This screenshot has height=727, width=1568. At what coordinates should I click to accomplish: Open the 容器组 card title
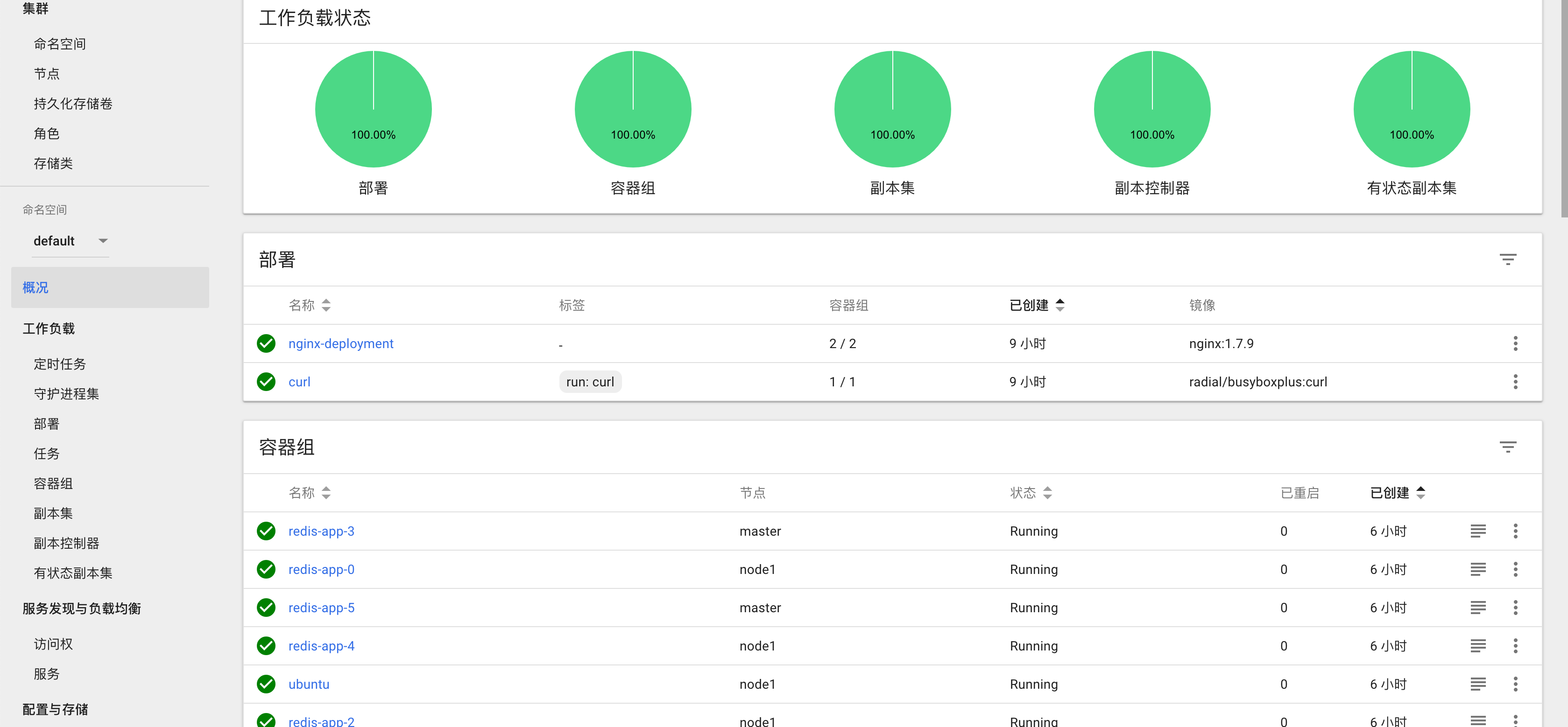[x=287, y=447]
